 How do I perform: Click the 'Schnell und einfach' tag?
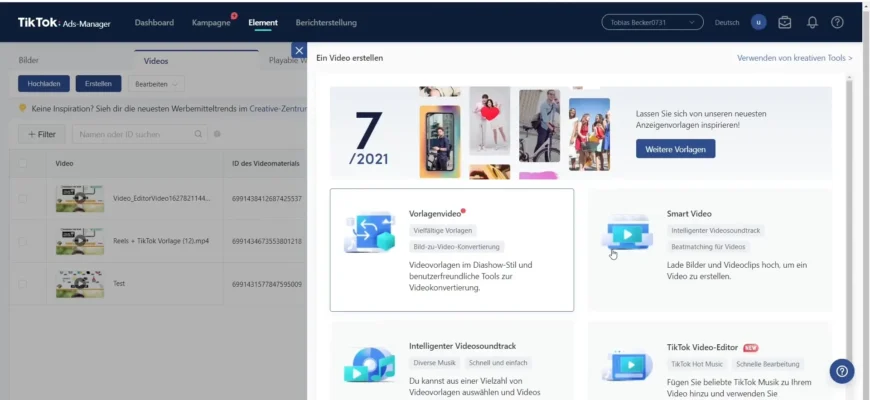coord(498,363)
